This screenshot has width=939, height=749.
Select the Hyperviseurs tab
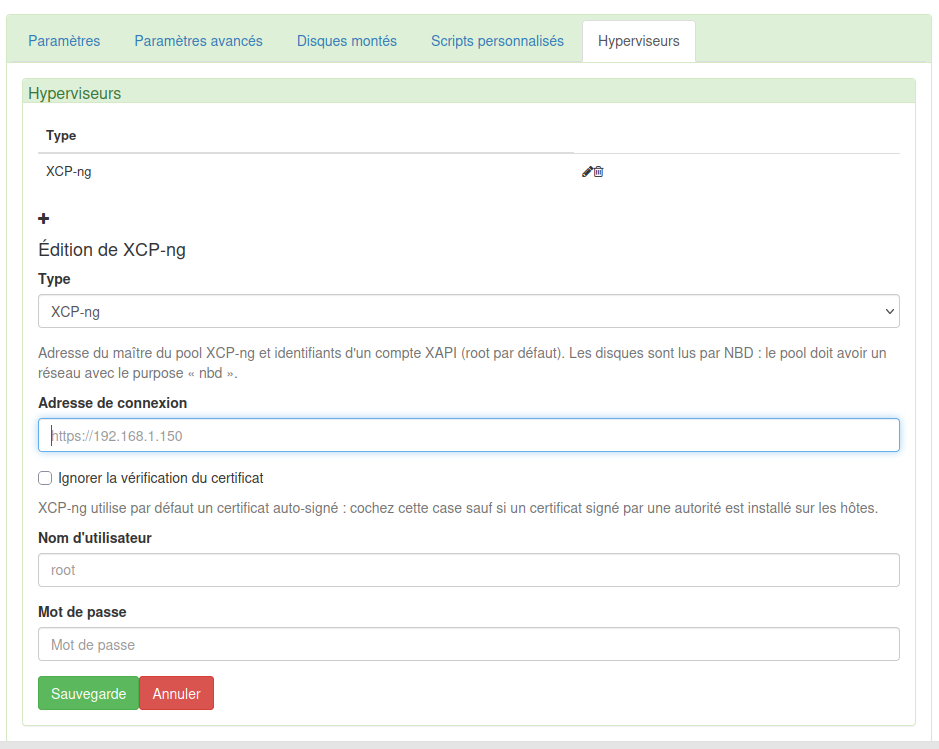tap(638, 41)
